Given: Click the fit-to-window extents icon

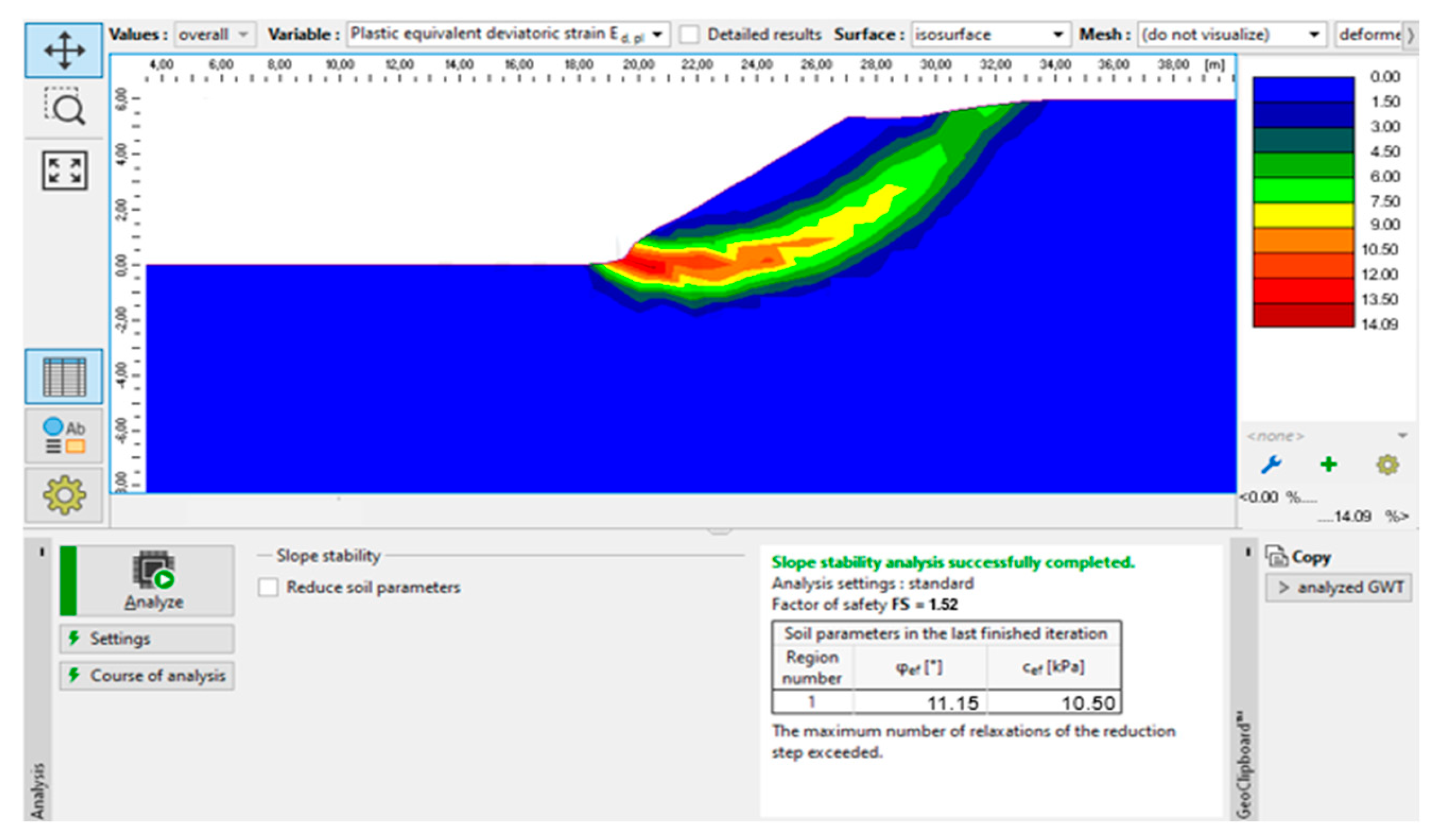Looking at the screenshot, I should [64, 170].
